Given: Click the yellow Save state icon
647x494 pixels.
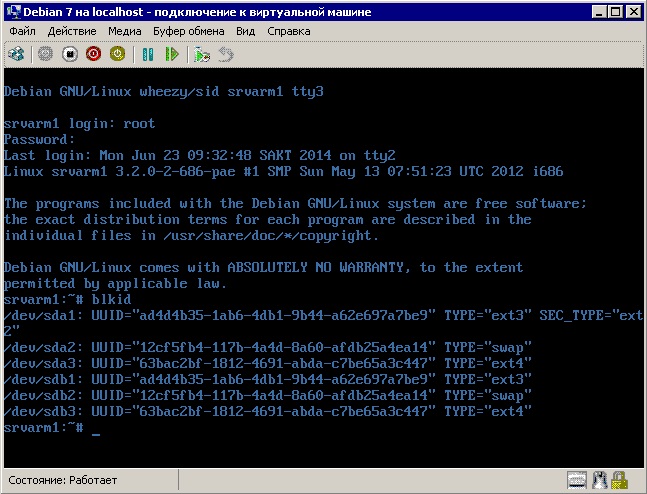Looking at the screenshot, I should click(x=118, y=54).
